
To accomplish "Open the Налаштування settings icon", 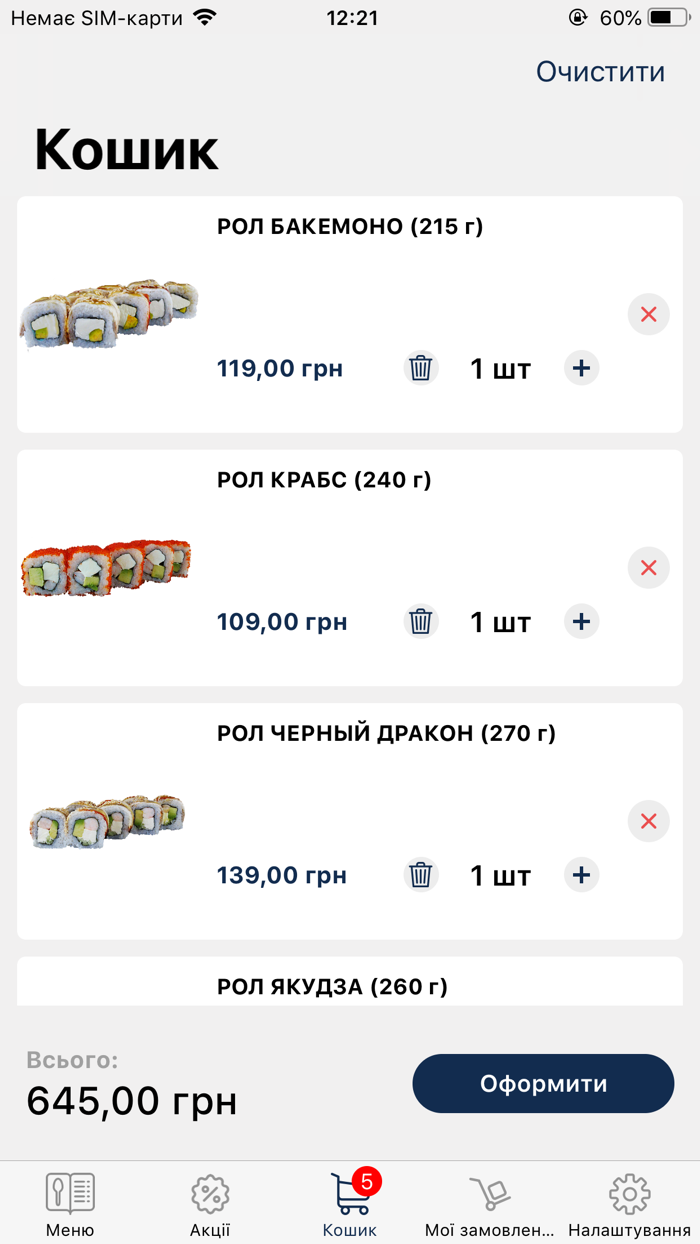I will click(x=629, y=1195).
